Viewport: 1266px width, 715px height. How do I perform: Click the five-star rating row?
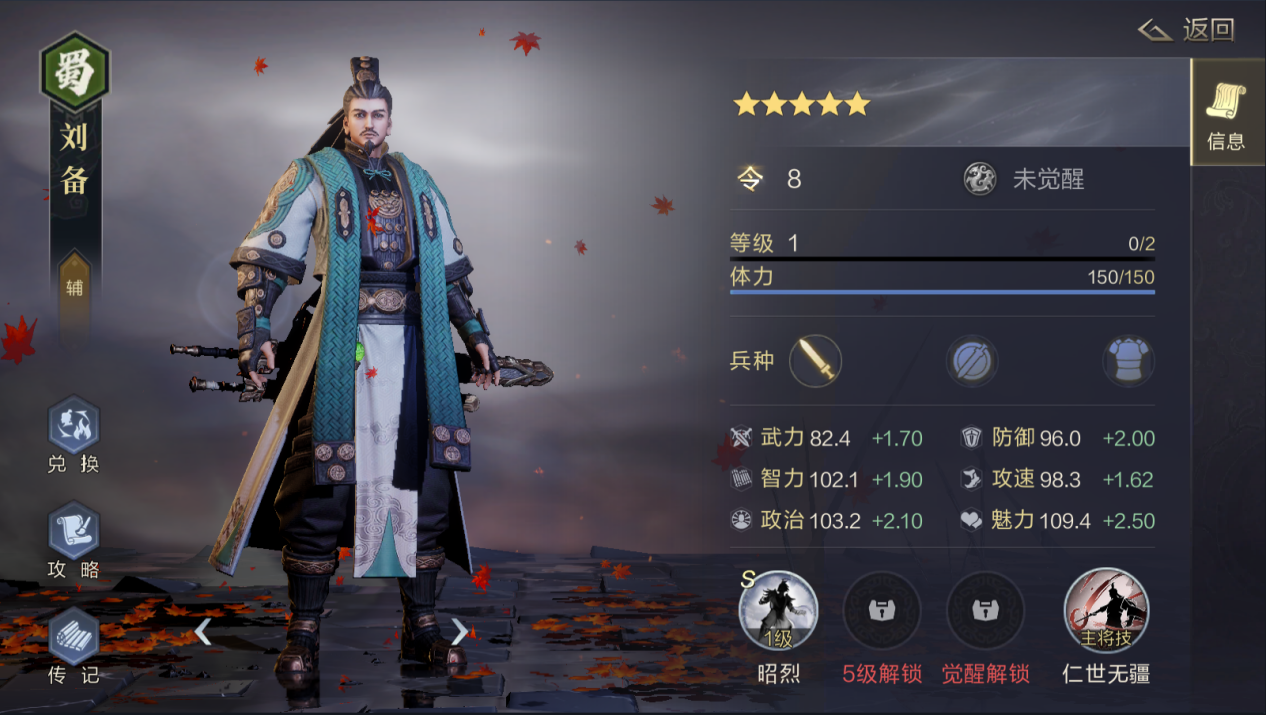tap(802, 104)
